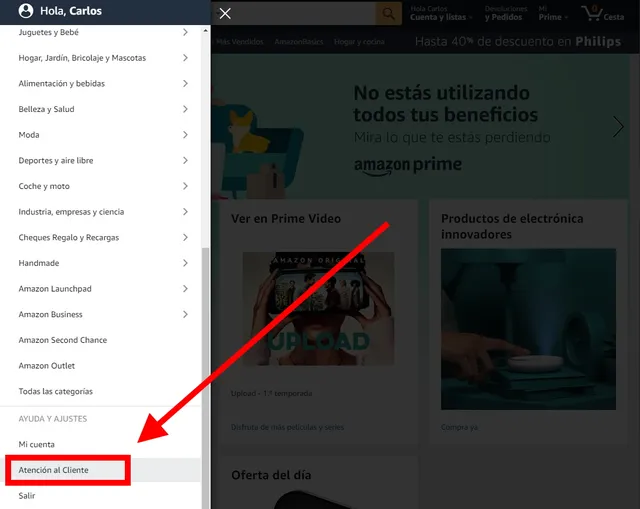Expand Industria, empresas y ciencia chevron
The image size is (640, 509).
point(185,212)
